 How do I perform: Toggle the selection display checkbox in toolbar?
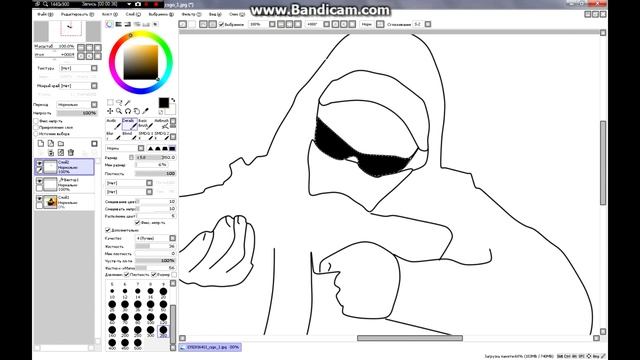click(221, 24)
